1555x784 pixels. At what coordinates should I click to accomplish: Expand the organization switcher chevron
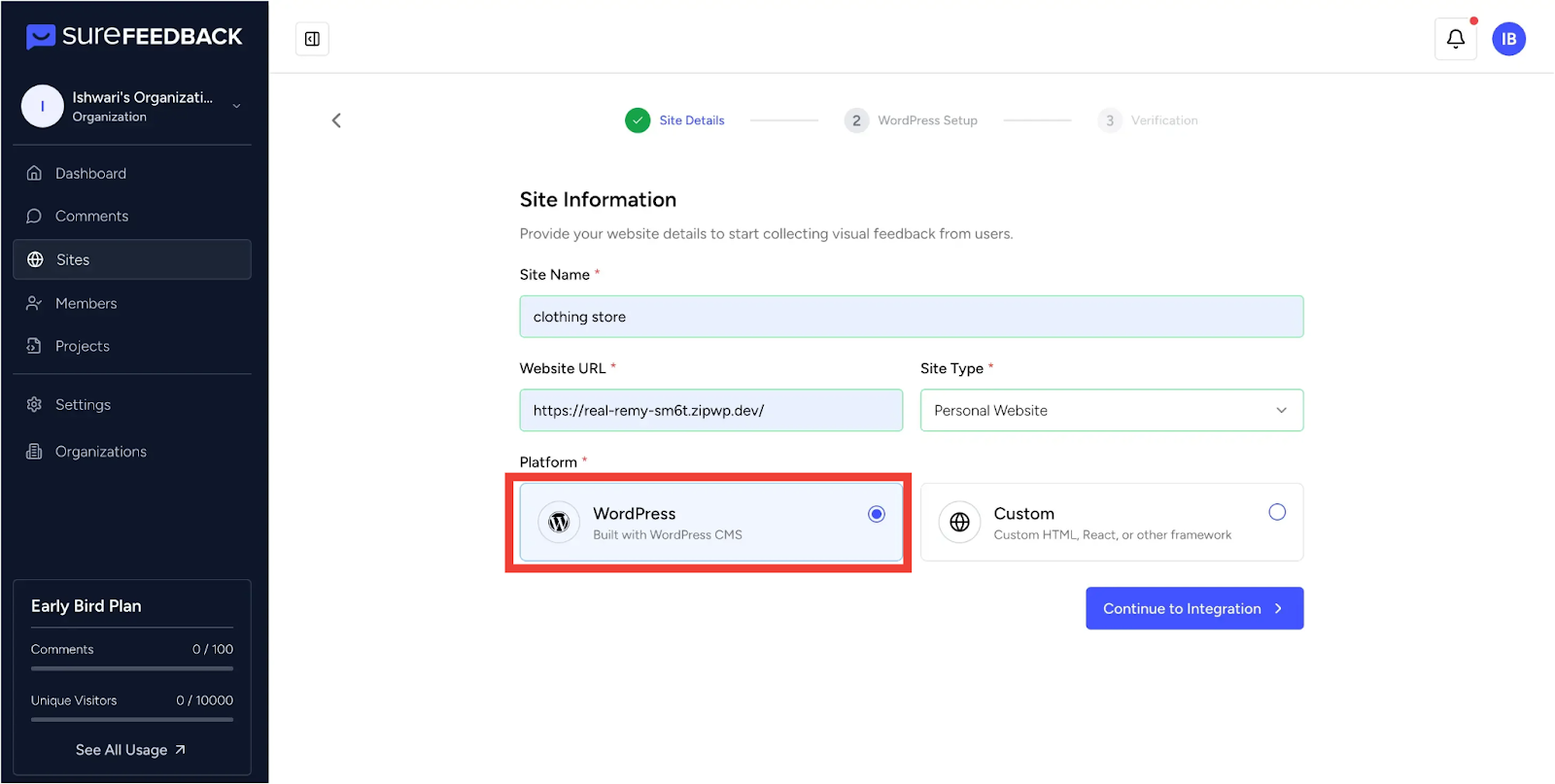236,106
